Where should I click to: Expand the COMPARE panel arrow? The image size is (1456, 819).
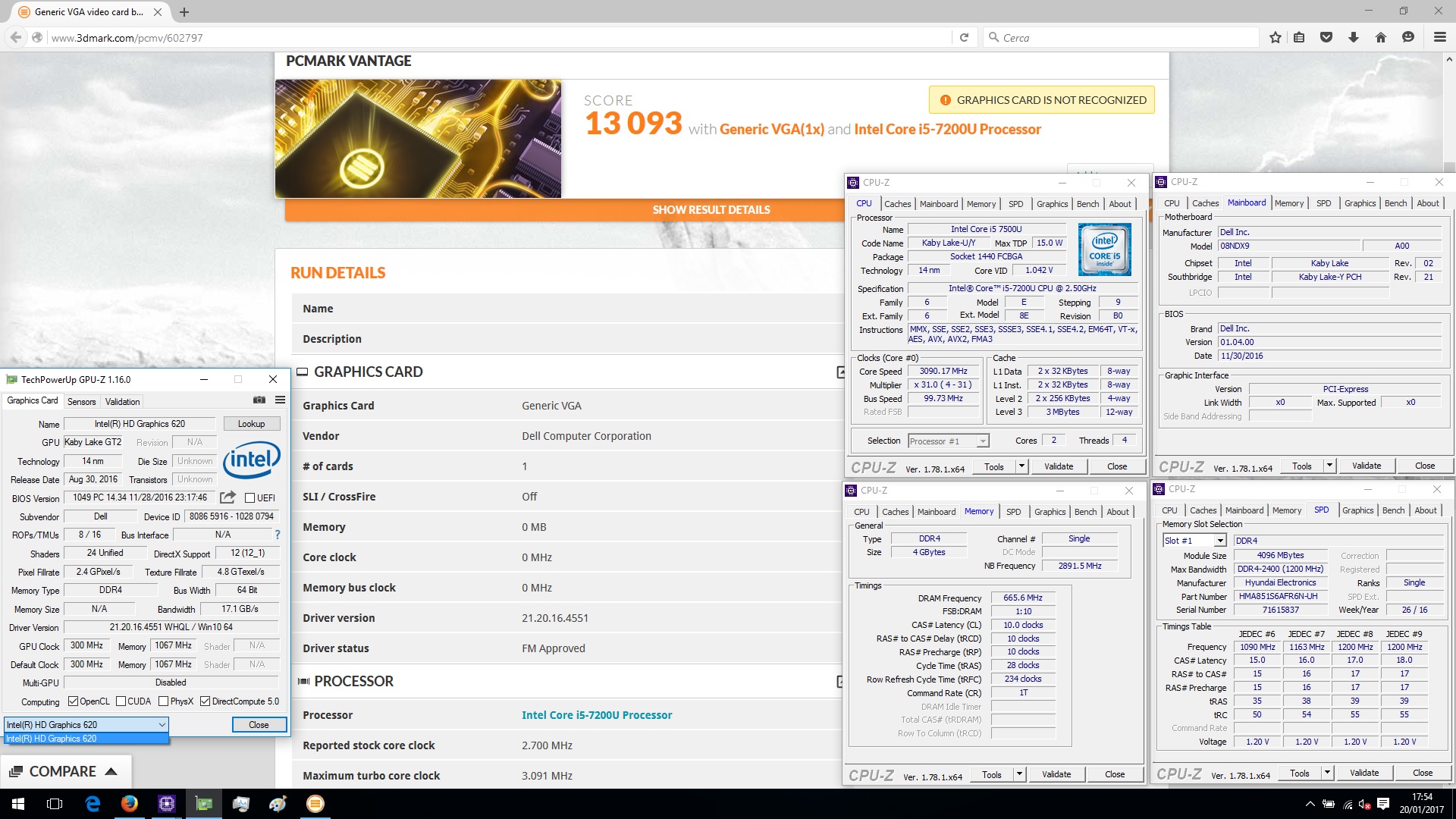click(x=111, y=771)
